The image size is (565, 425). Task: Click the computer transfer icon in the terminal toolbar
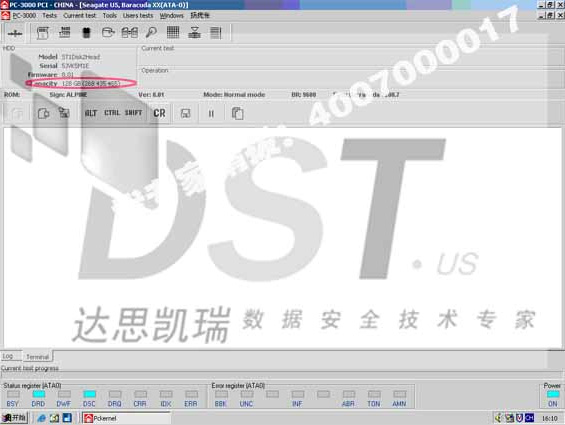(x=64, y=113)
